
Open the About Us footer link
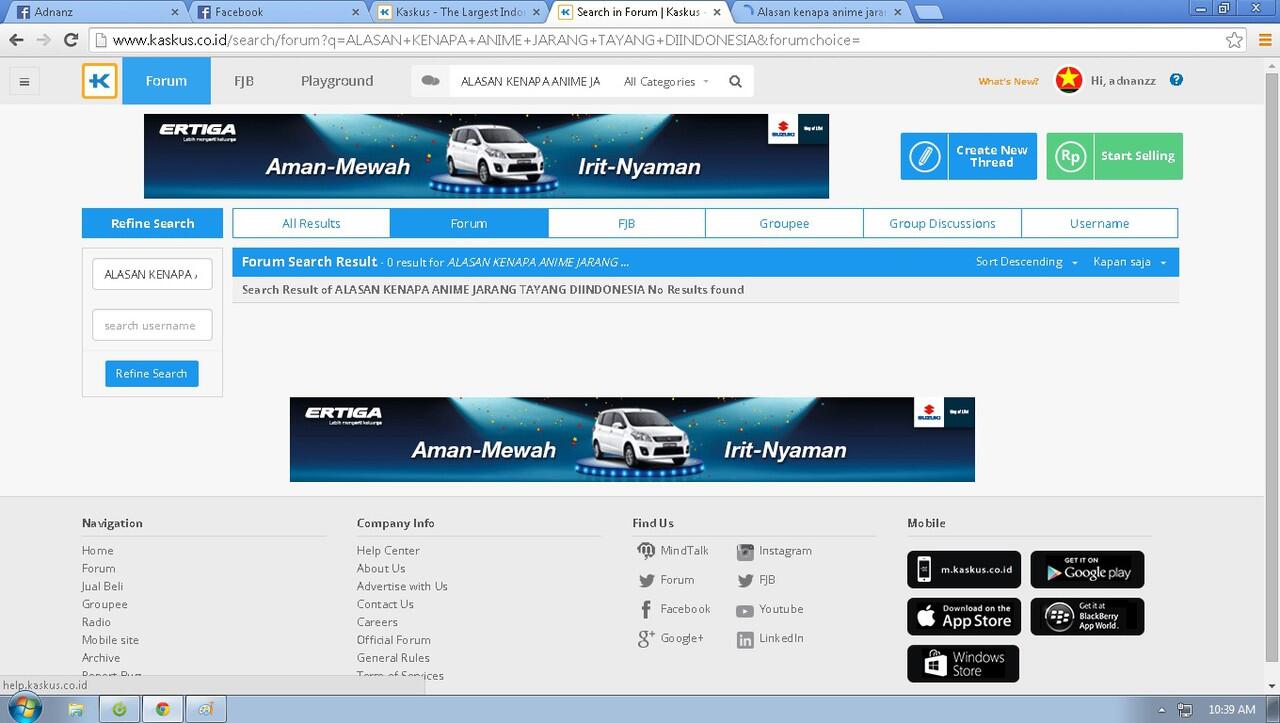(381, 568)
